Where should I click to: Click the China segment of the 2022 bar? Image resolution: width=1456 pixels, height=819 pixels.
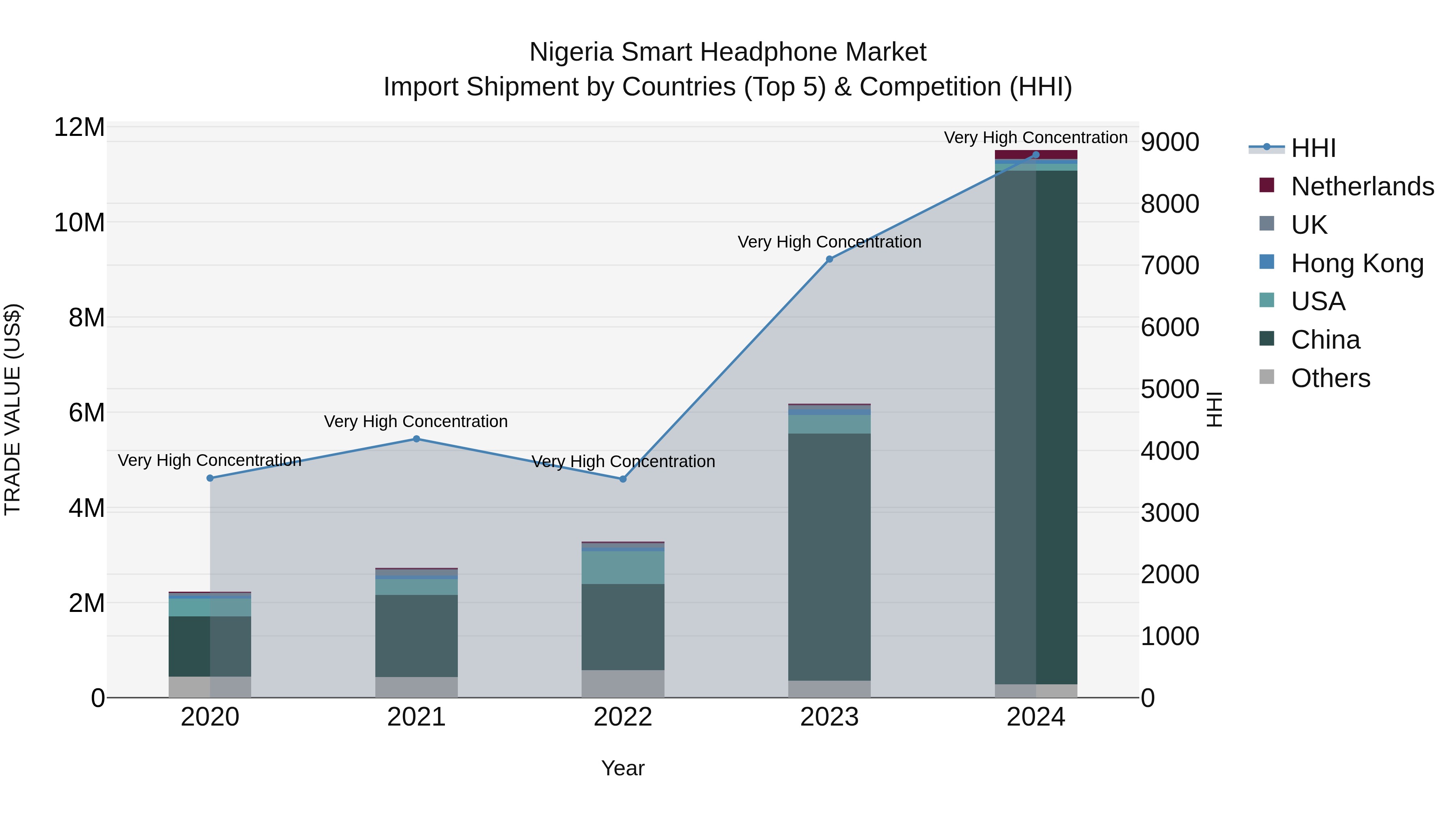(623, 627)
